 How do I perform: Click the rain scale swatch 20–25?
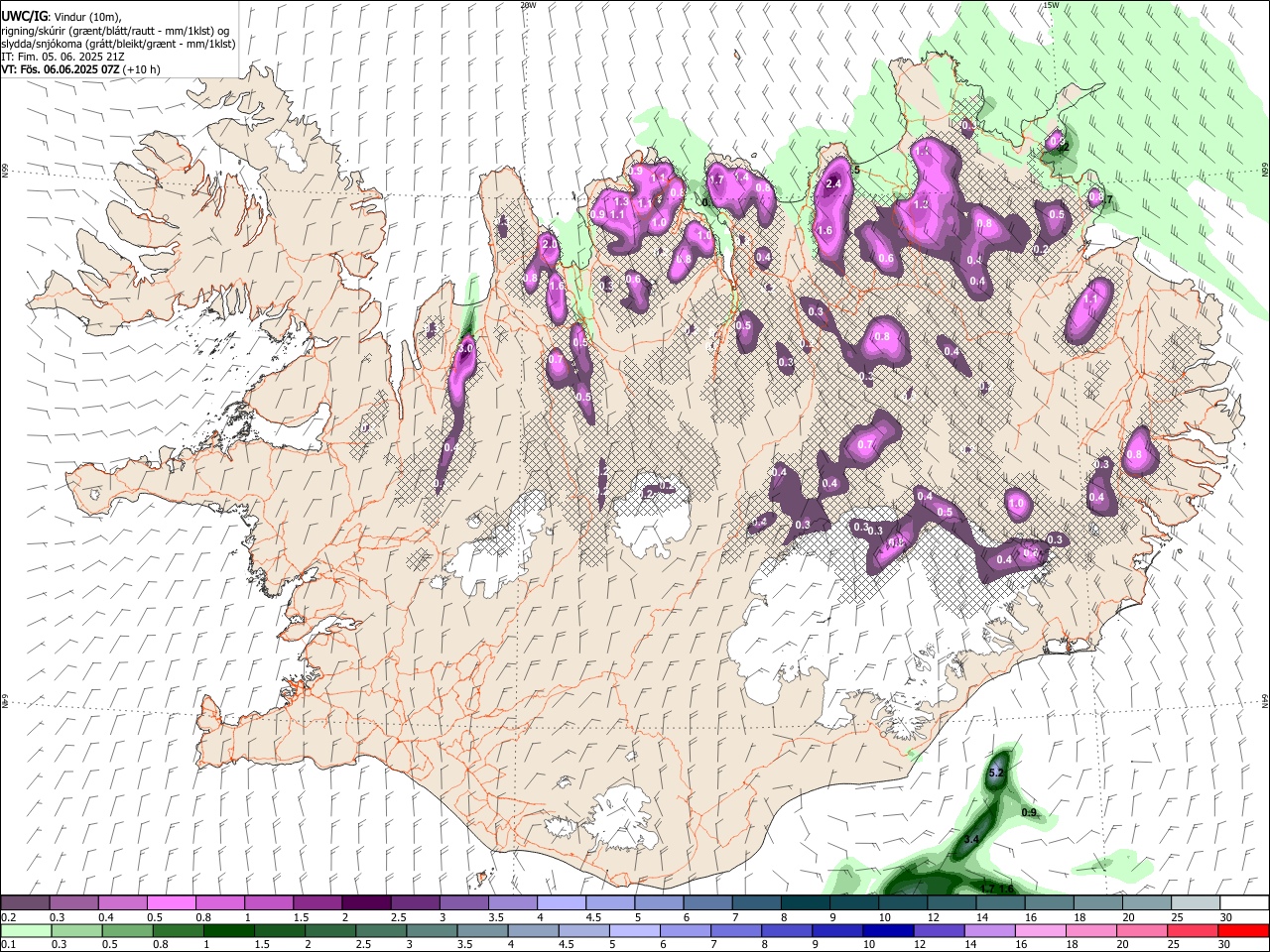[1142, 930]
